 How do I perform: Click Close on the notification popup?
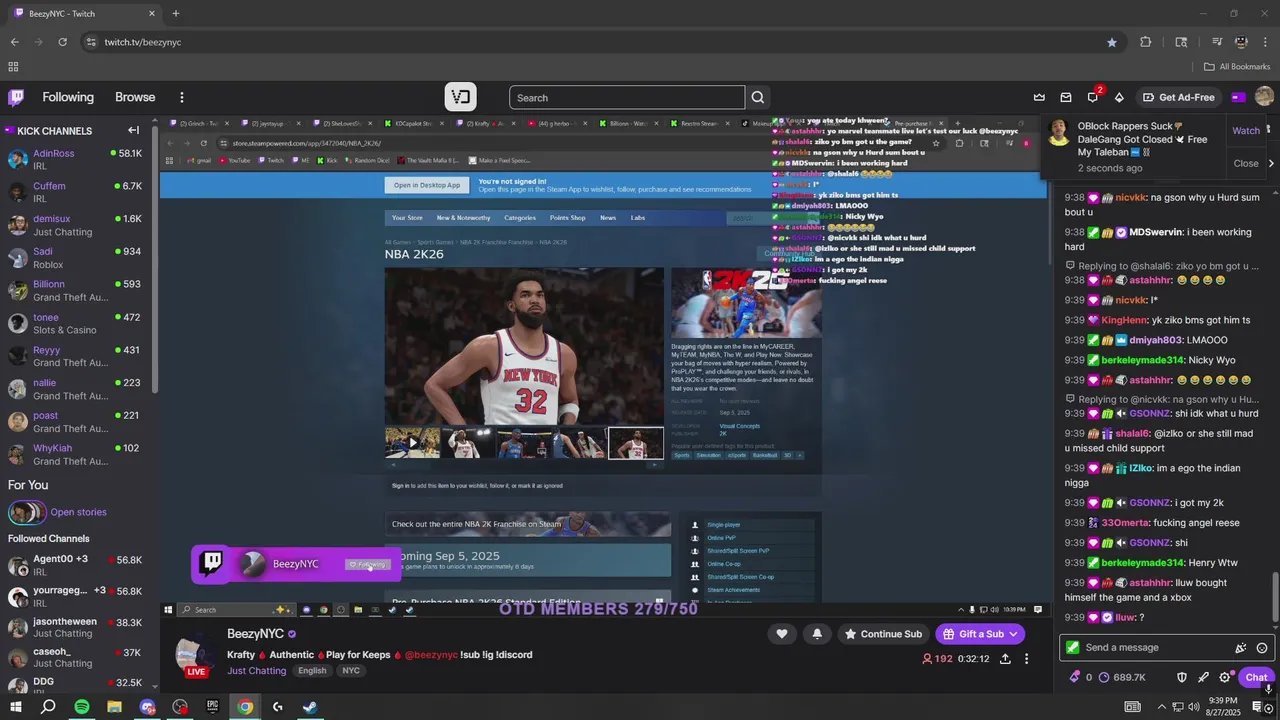coord(1246,163)
